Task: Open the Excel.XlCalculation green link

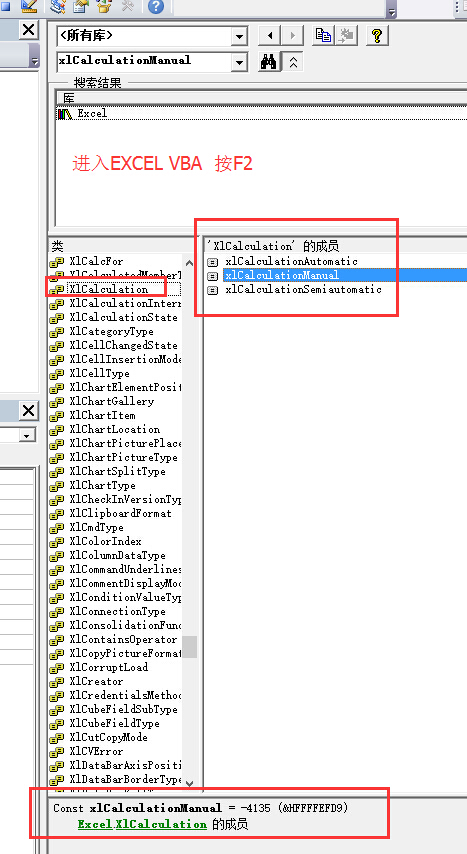Action: point(142,824)
